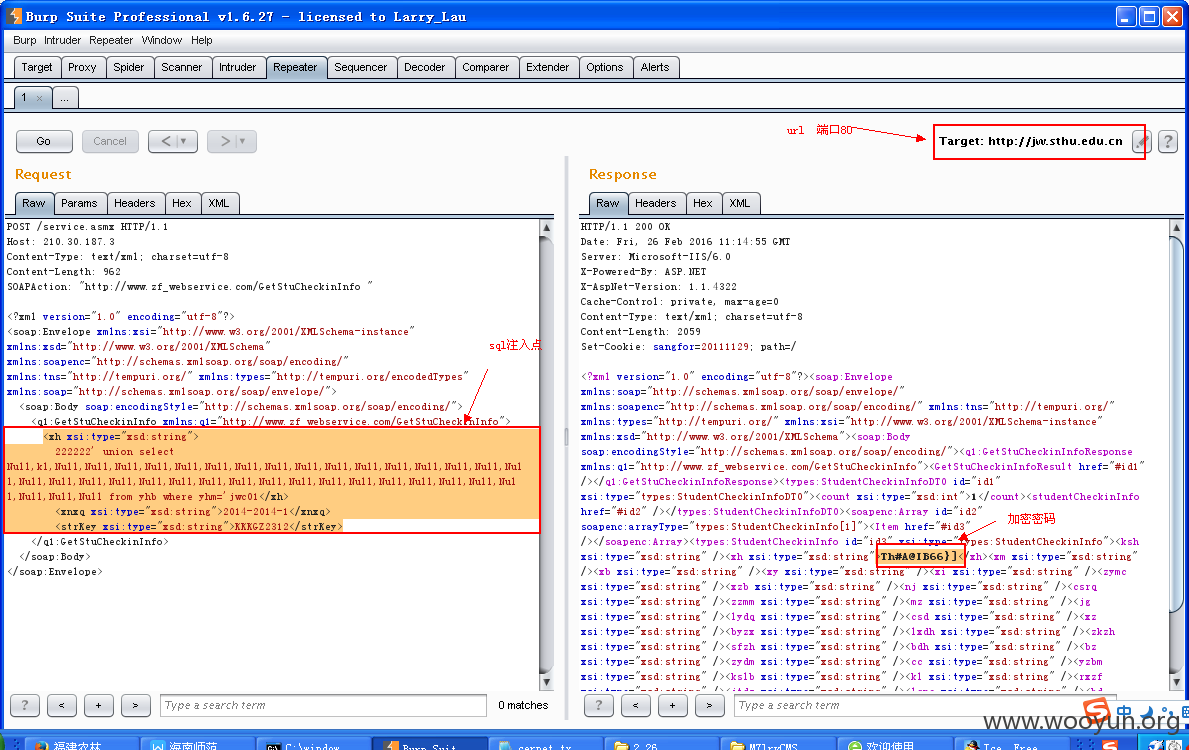
Task: Add a new Repeater tab with the ... tab
Action: tap(64, 98)
